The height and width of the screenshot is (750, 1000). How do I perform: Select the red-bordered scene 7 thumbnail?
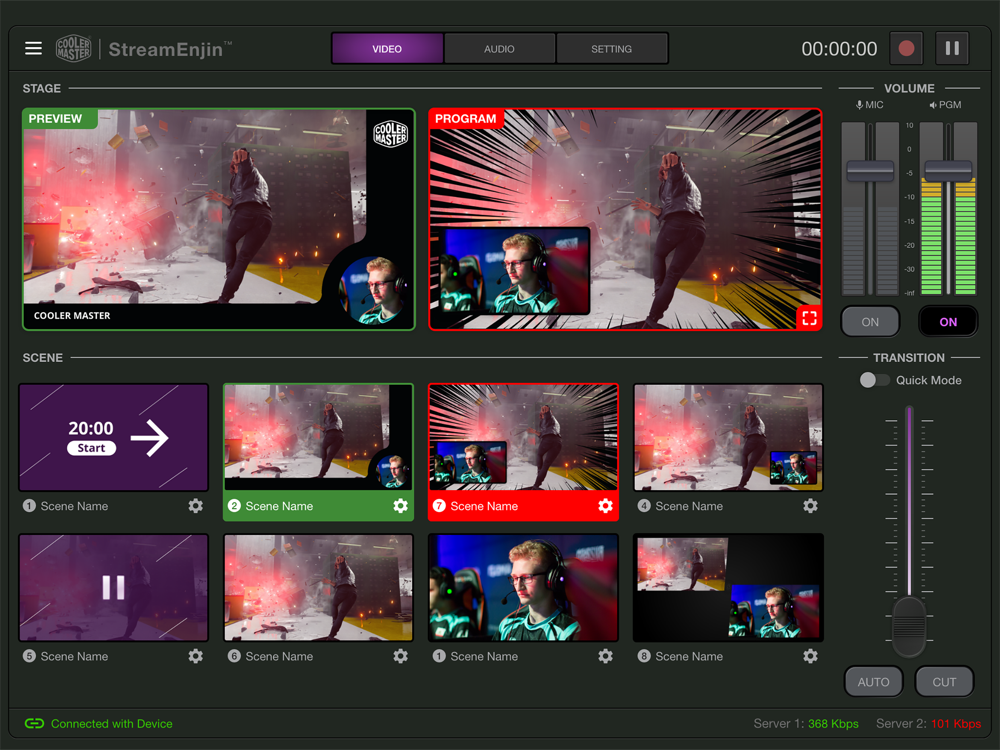coord(523,438)
